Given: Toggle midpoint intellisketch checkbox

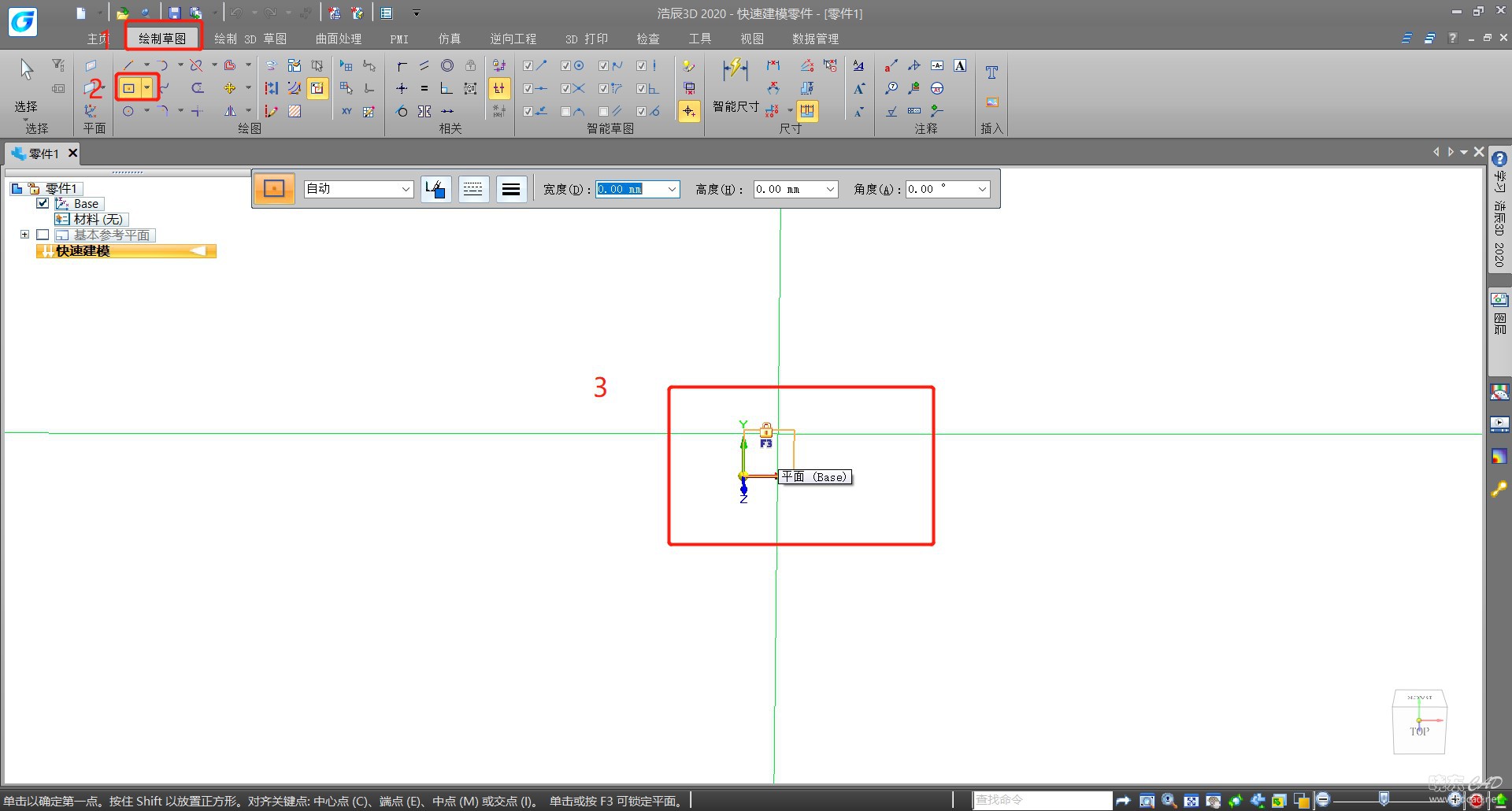Looking at the screenshot, I should (528, 88).
